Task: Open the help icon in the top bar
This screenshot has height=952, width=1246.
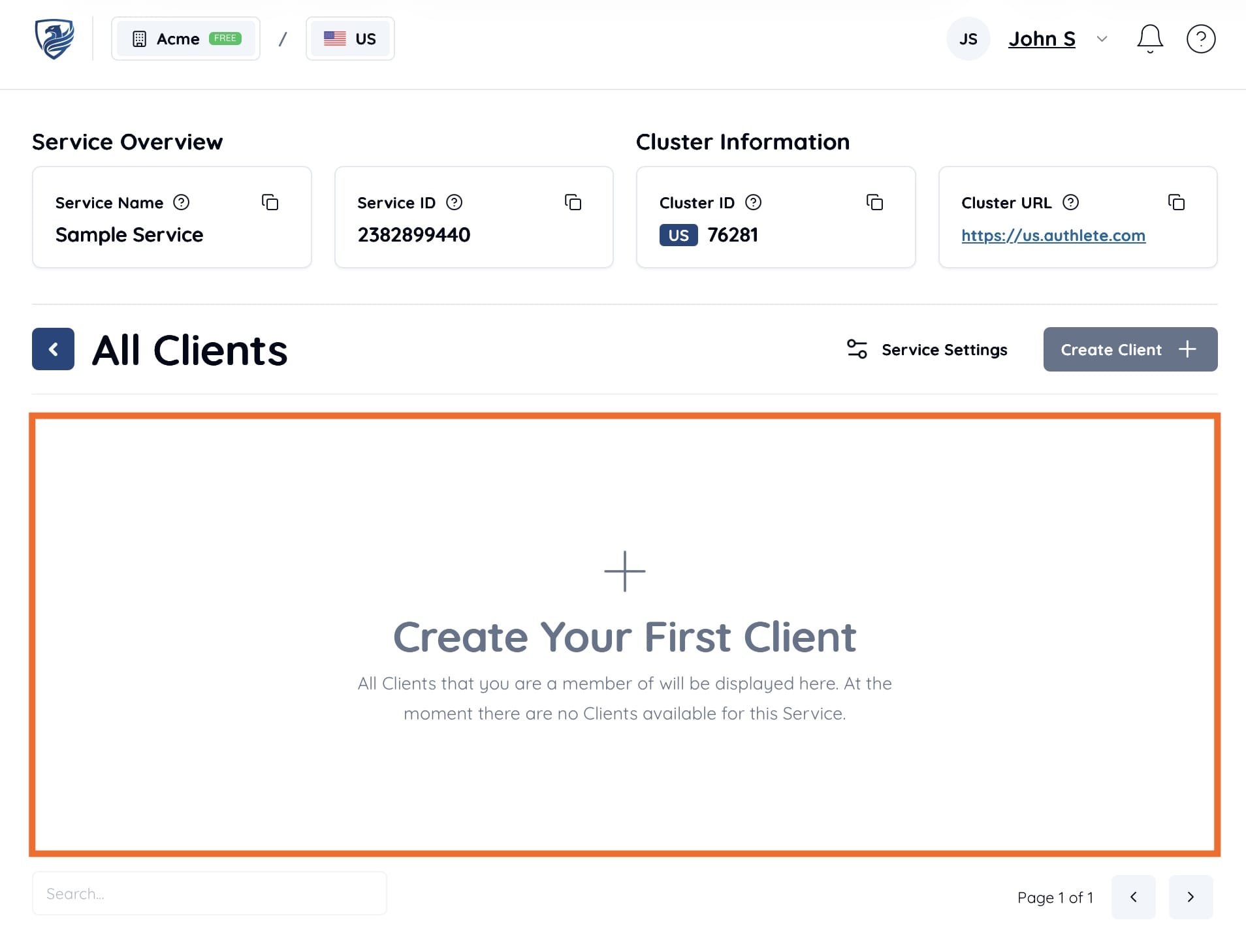Action: pyautogui.click(x=1200, y=39)
